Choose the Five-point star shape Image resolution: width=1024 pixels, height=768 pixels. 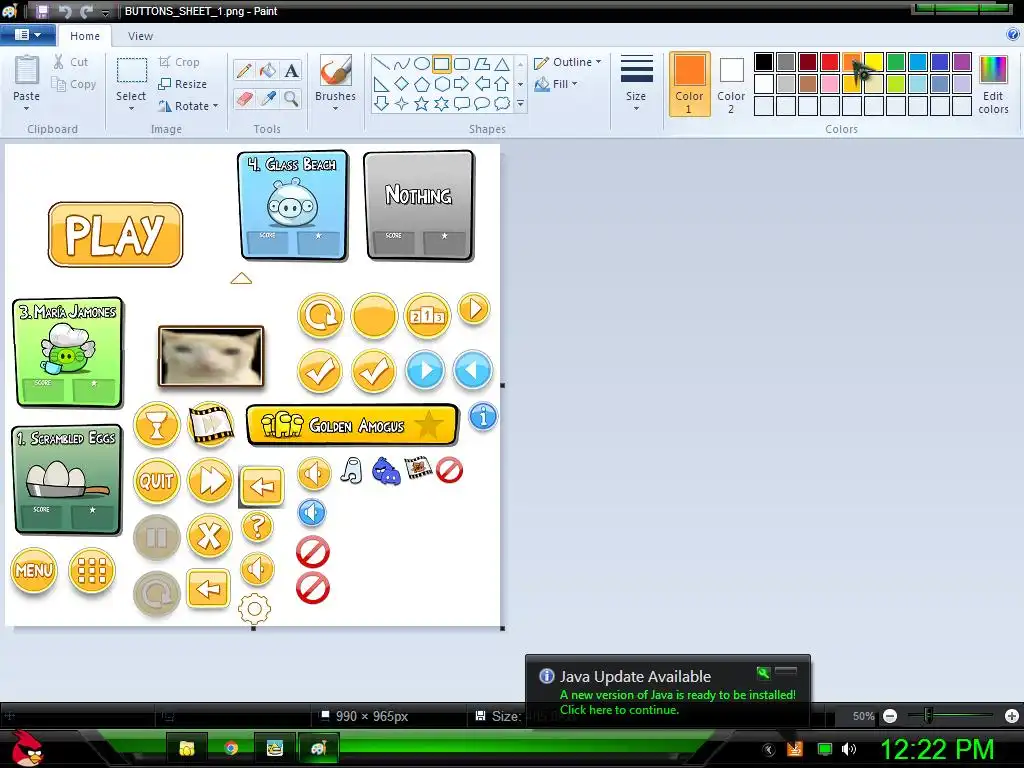click(x=422, y=103)
